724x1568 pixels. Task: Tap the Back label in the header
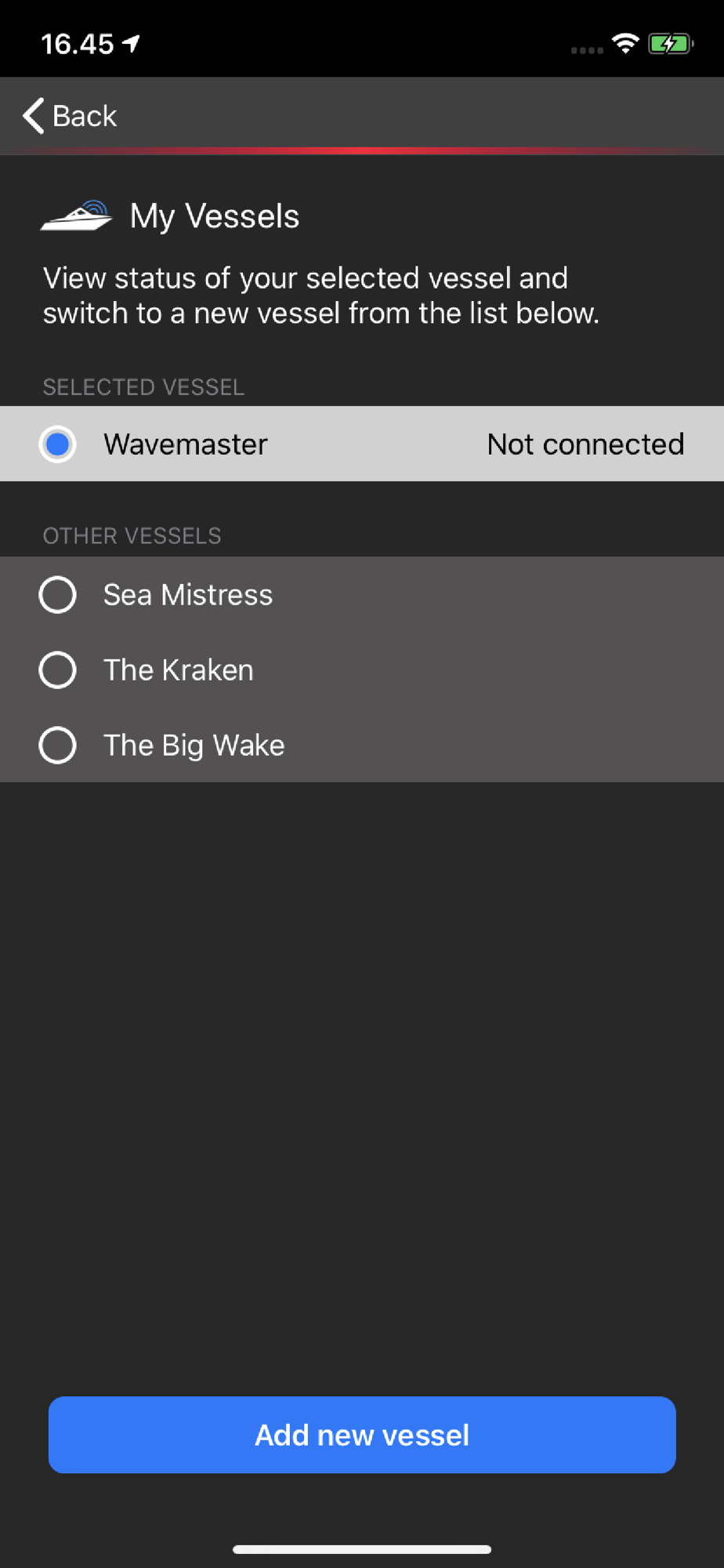coord(85,116)
